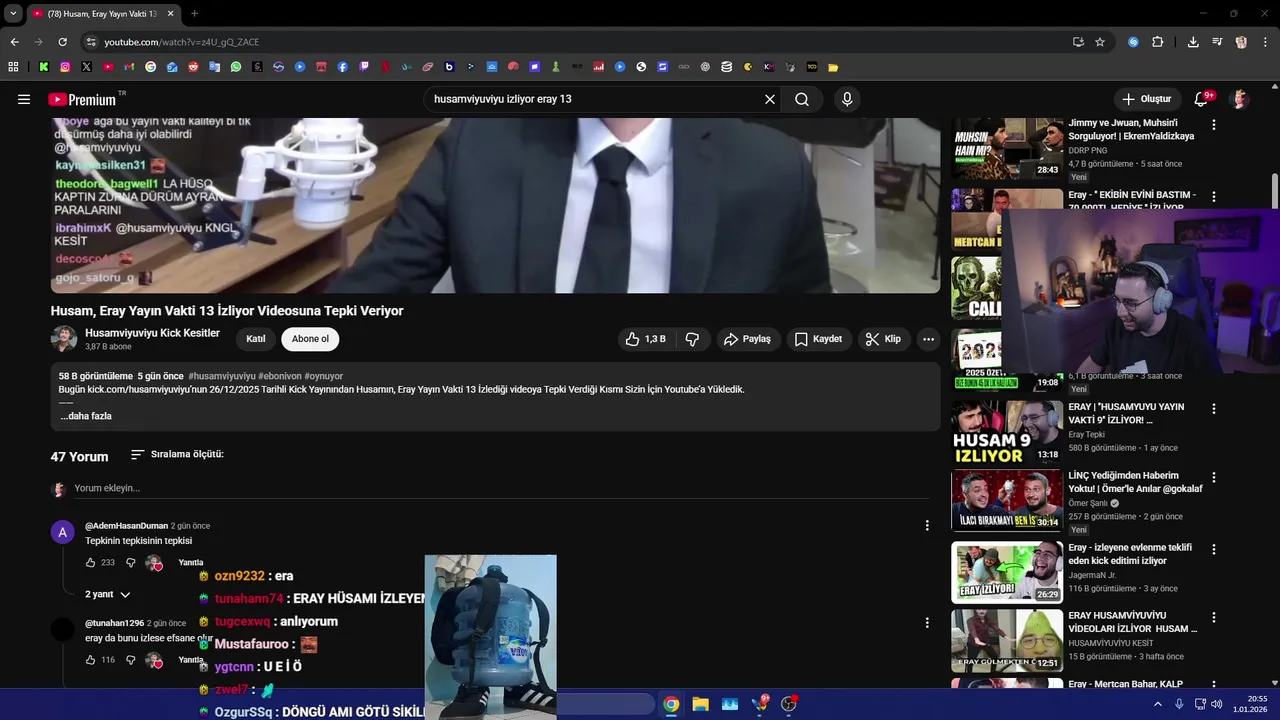
Task: Select the Husam, Eray Yayın tab
Action: click(x=102, y=14)
